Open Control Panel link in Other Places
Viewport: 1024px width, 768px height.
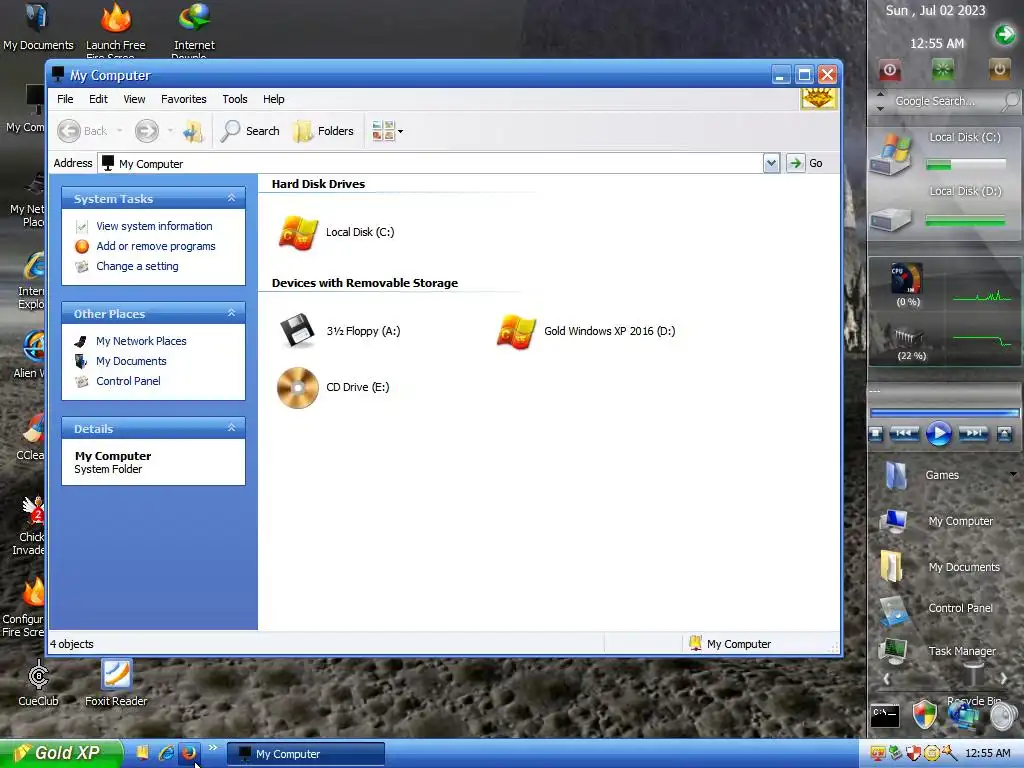(x=128, y=381)
